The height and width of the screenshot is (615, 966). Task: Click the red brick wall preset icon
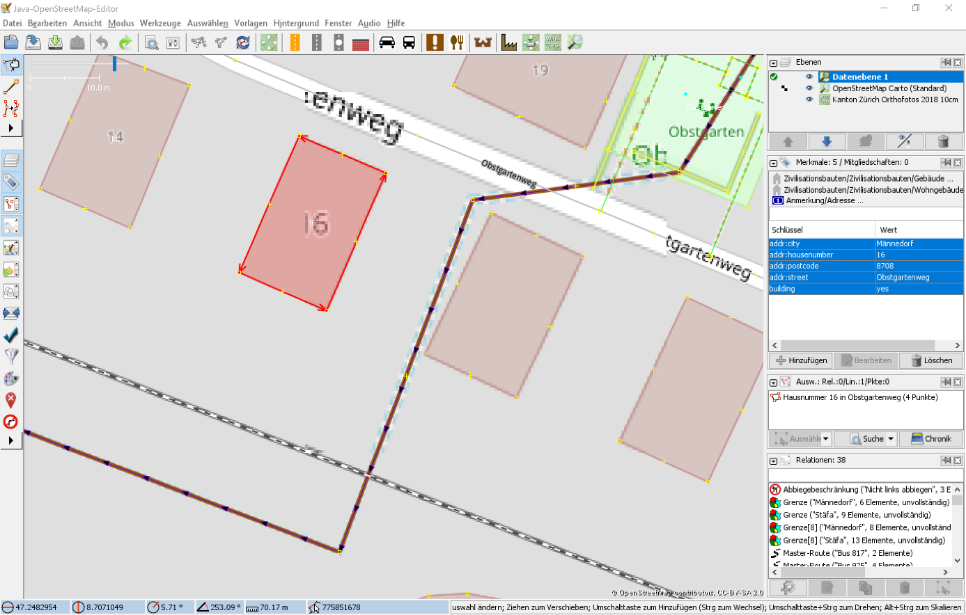coord(361,42)
